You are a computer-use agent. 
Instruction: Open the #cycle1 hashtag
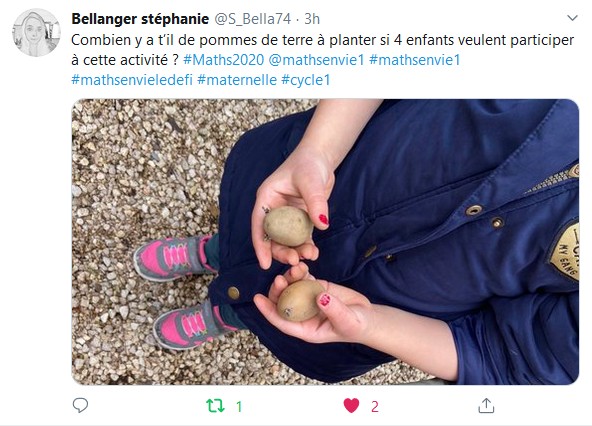[x=306, y=80]
